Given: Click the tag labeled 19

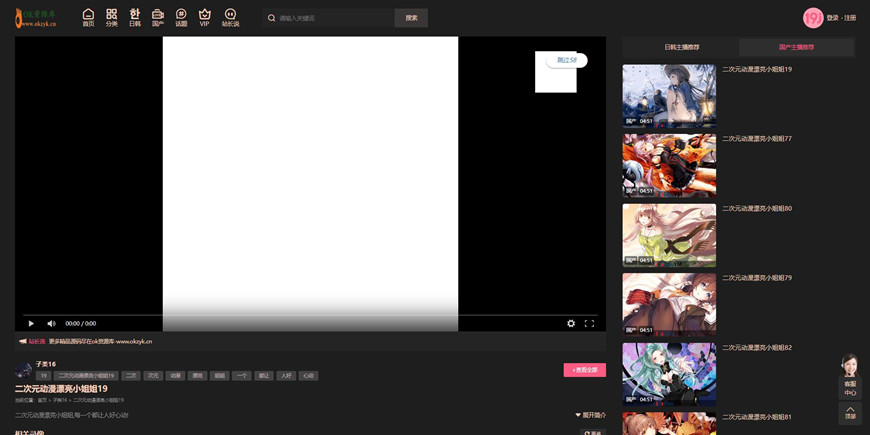Looking at the screenshot, I should pos(43,376).
